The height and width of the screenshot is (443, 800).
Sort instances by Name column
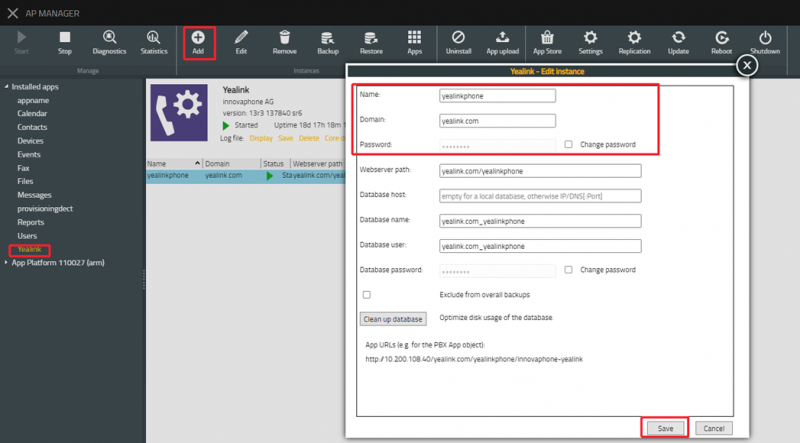(173, 164)
